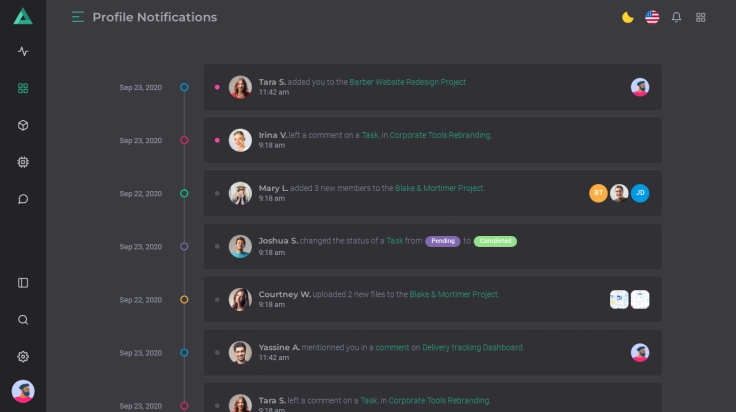736x412 pixels.
Task: Click the Delivery tracking Dashboard link
Action: (472, 347)
